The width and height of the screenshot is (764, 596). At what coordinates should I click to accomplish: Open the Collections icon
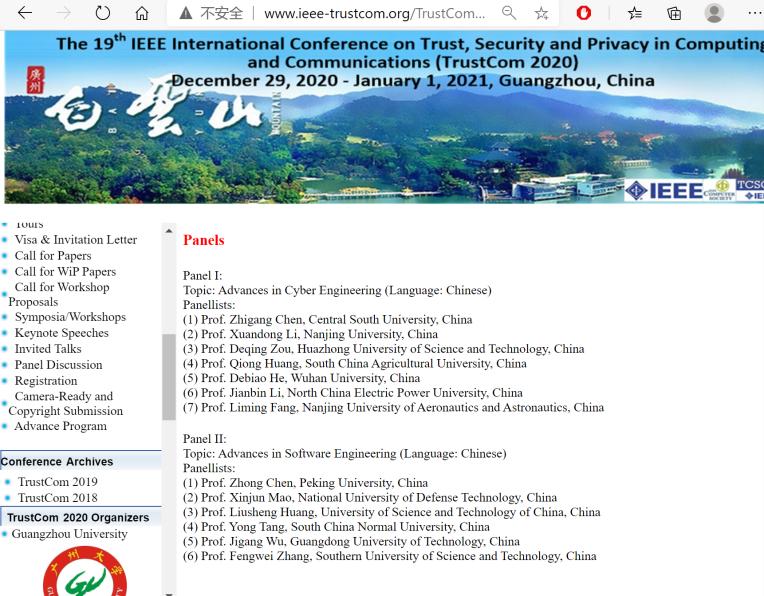[x=674, y=13]
